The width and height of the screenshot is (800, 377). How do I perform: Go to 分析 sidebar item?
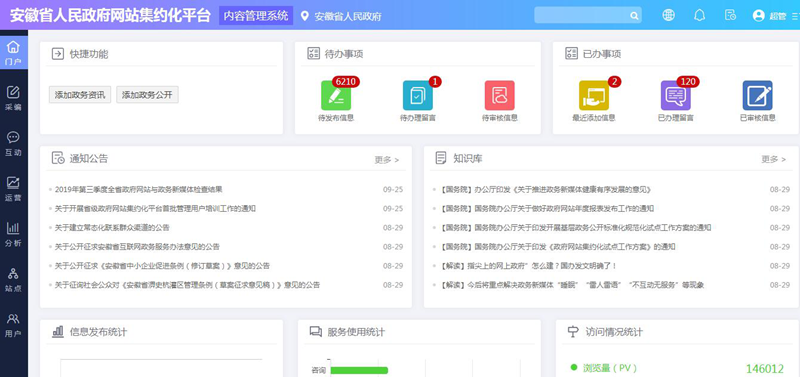(x=13, y=234)
